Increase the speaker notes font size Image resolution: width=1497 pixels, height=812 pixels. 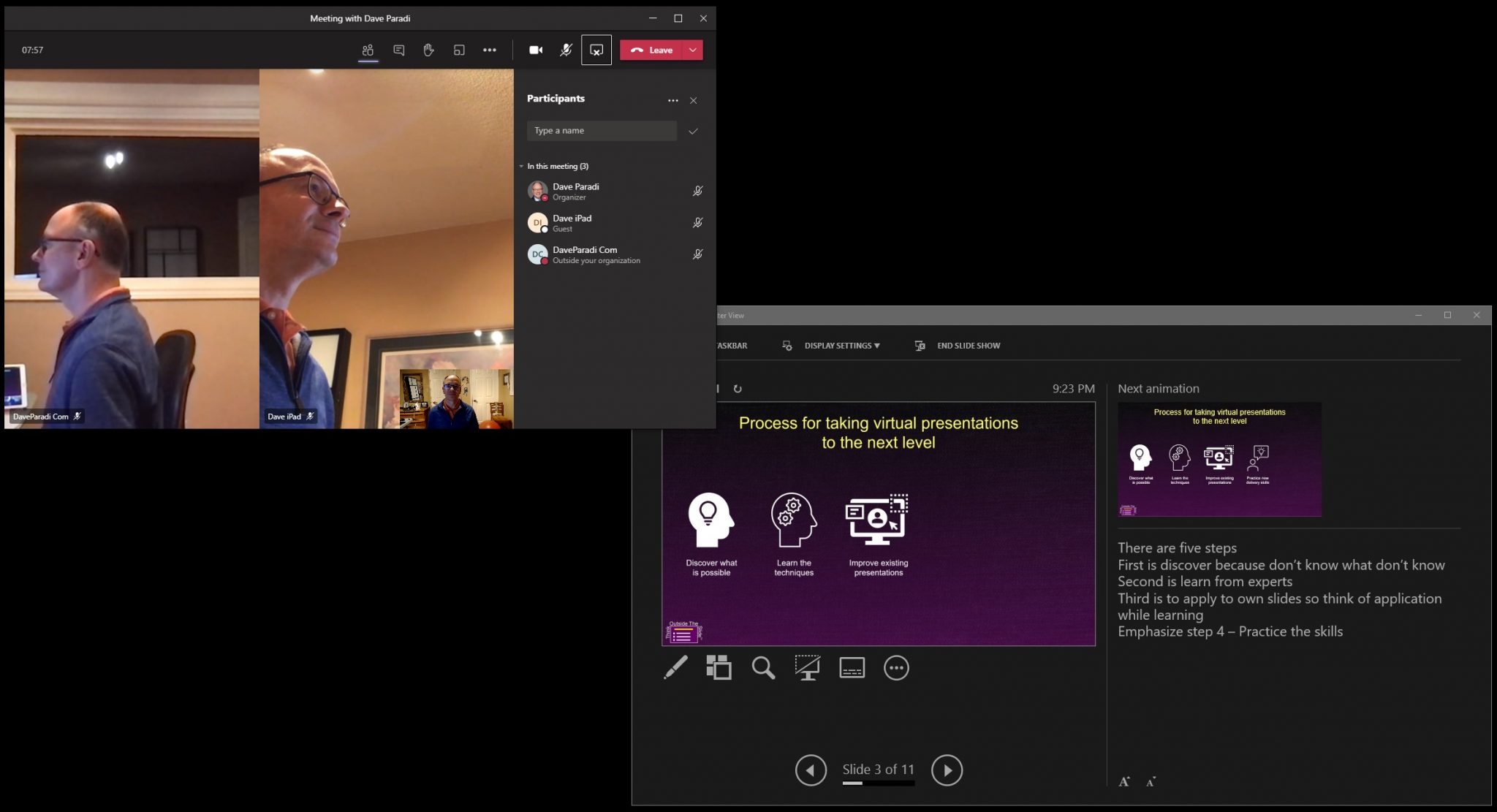pyautogui.click(x=1124, y=781)
